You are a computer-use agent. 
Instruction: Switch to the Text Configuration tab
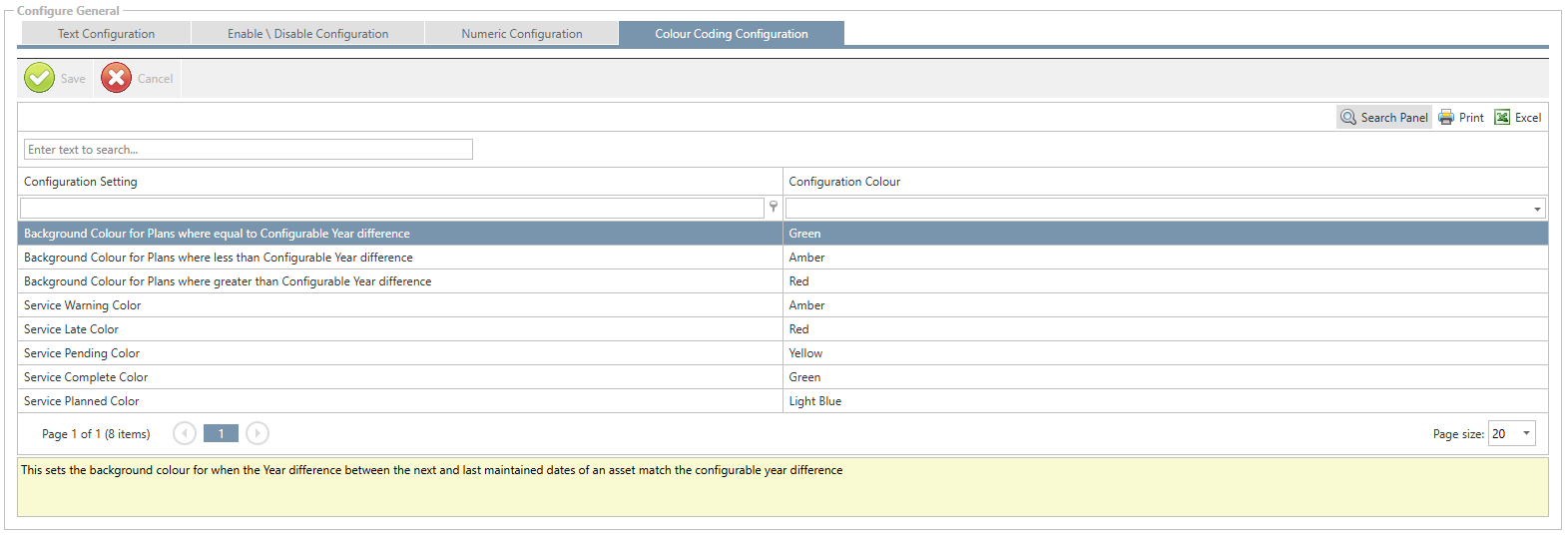[106, 34]
